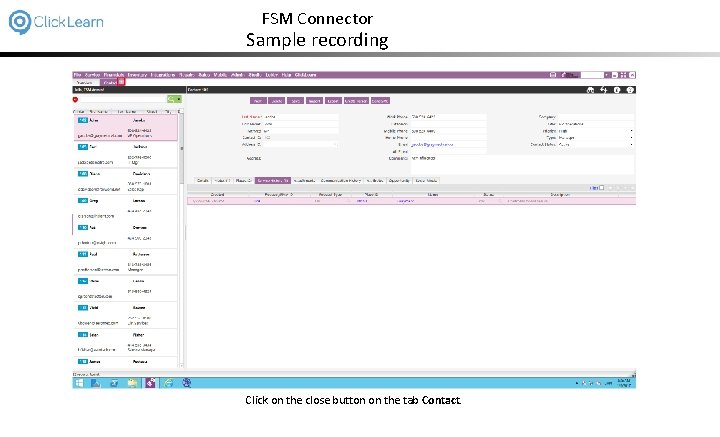This screenshot has width=720, height=437.
Task: Expand the Contact Status dropdown
Action: coord(631,145)
